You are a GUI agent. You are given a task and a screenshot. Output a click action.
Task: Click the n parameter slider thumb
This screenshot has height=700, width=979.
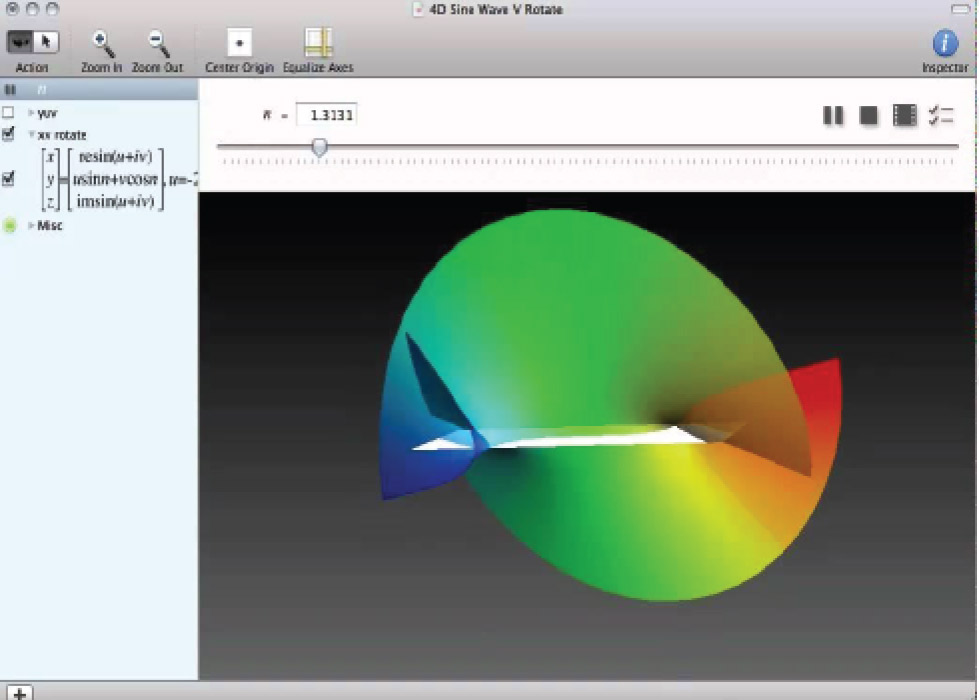pyautogui.click(x=320, y=147)
